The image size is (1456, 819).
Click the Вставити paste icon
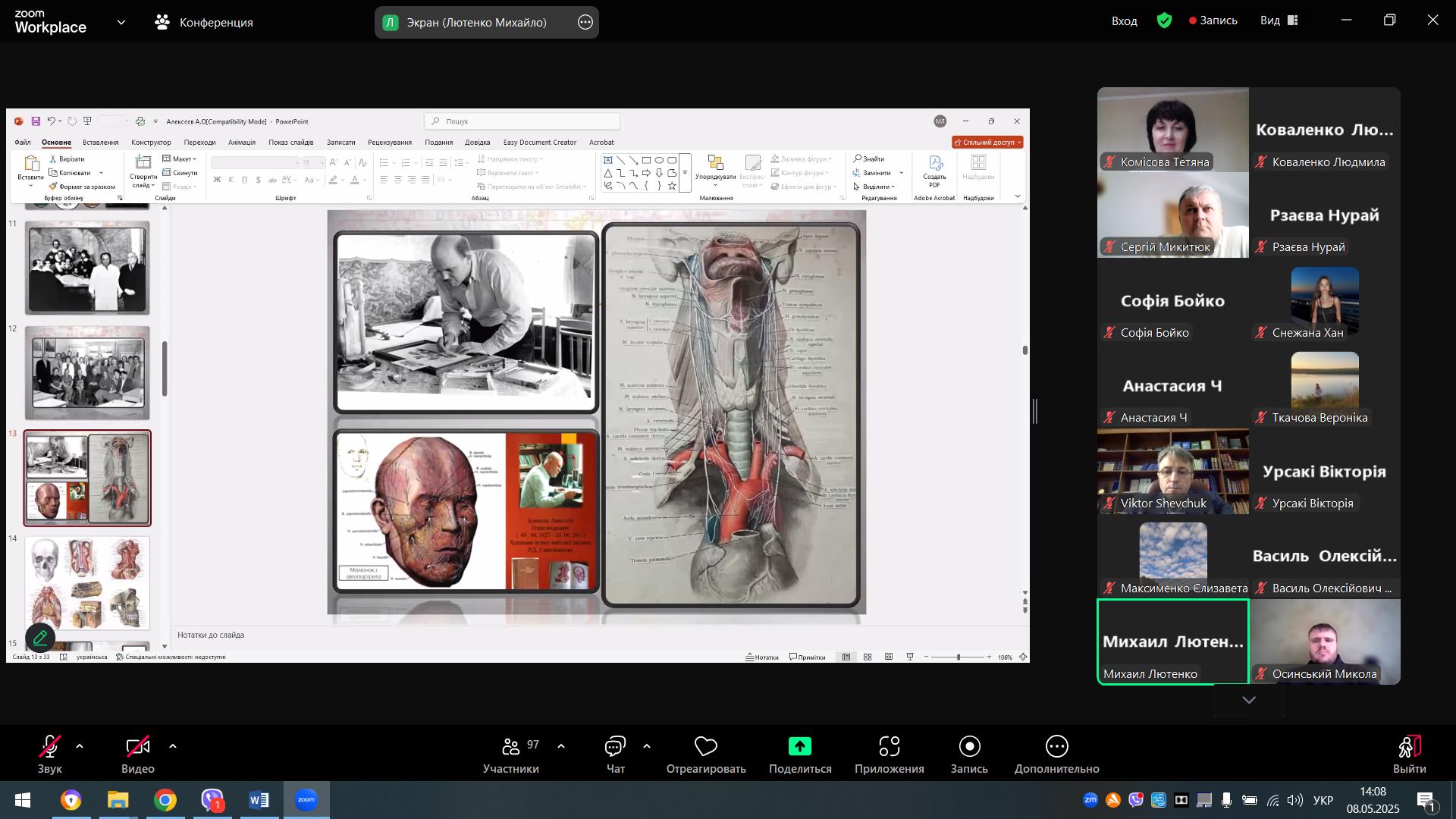pos(31,164)
